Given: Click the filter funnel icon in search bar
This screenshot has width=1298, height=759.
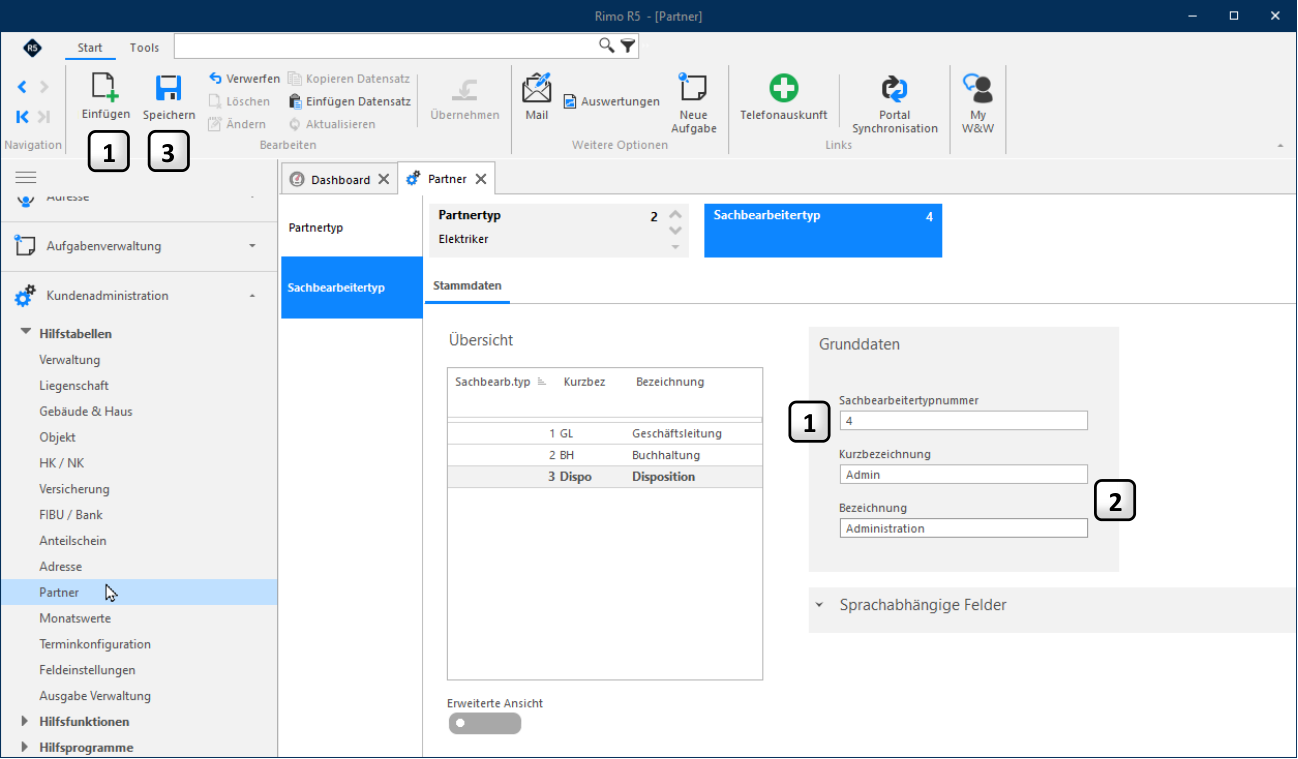Looking at the screenshot, I should point(627,46).
